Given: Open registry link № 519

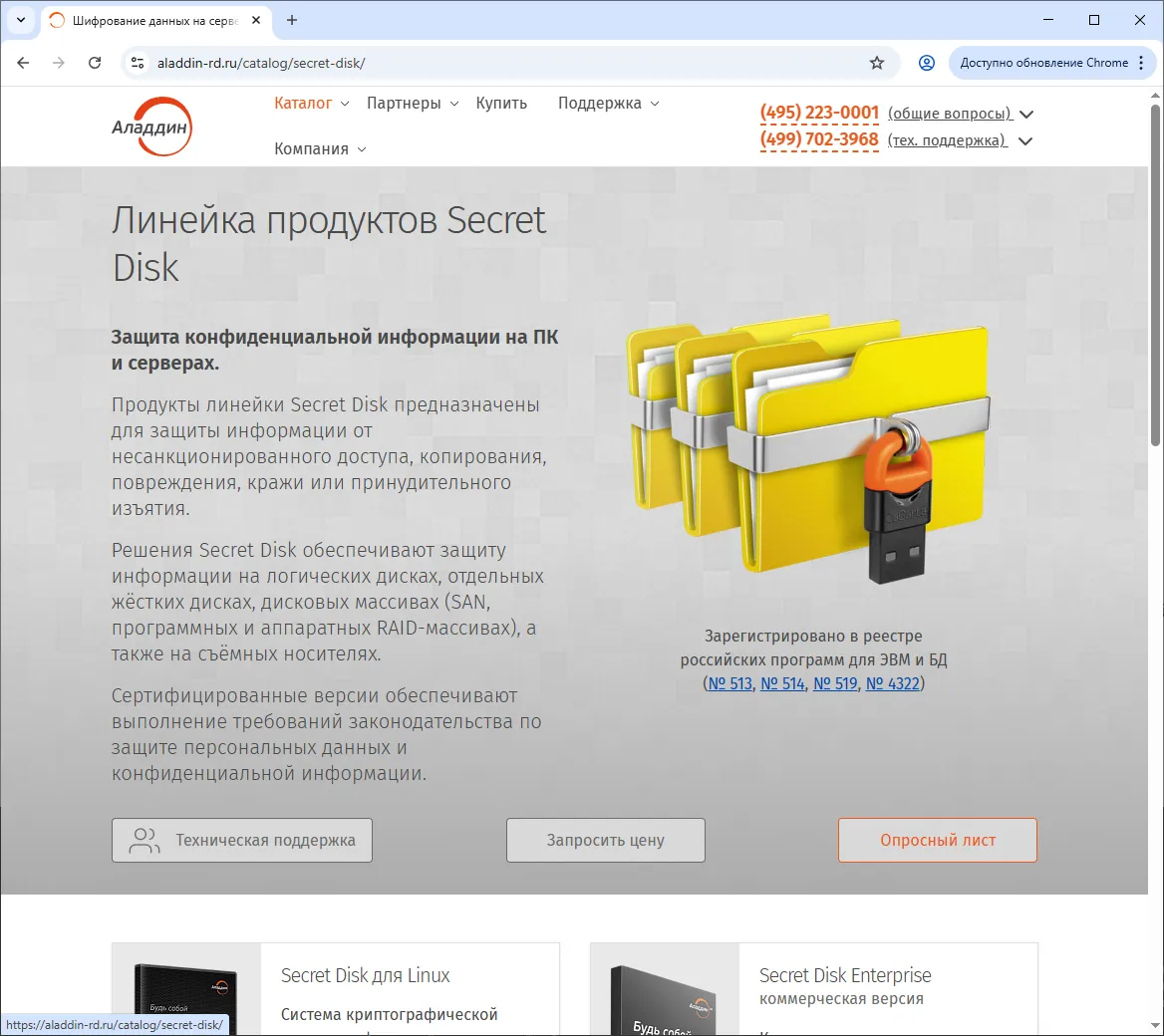Looking at the screenshot, I should 835,683.
